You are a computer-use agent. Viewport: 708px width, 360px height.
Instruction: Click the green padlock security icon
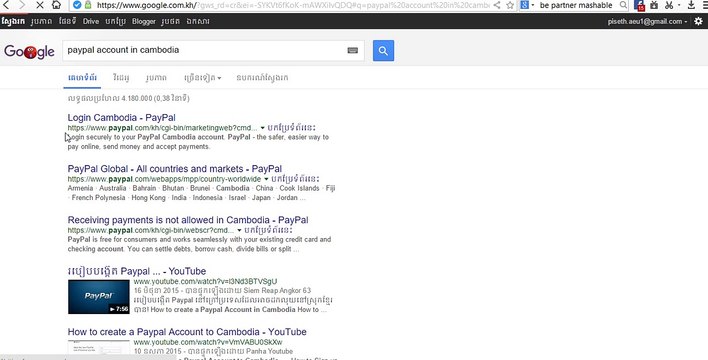tap(88, 5)
